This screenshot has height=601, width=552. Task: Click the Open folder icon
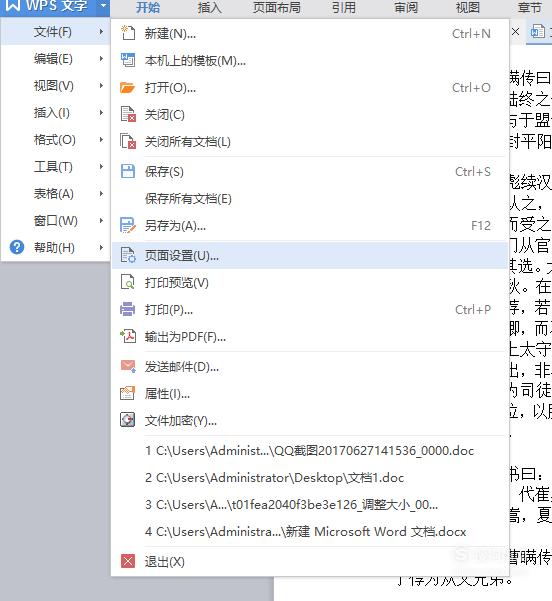(x=128, y=87)
